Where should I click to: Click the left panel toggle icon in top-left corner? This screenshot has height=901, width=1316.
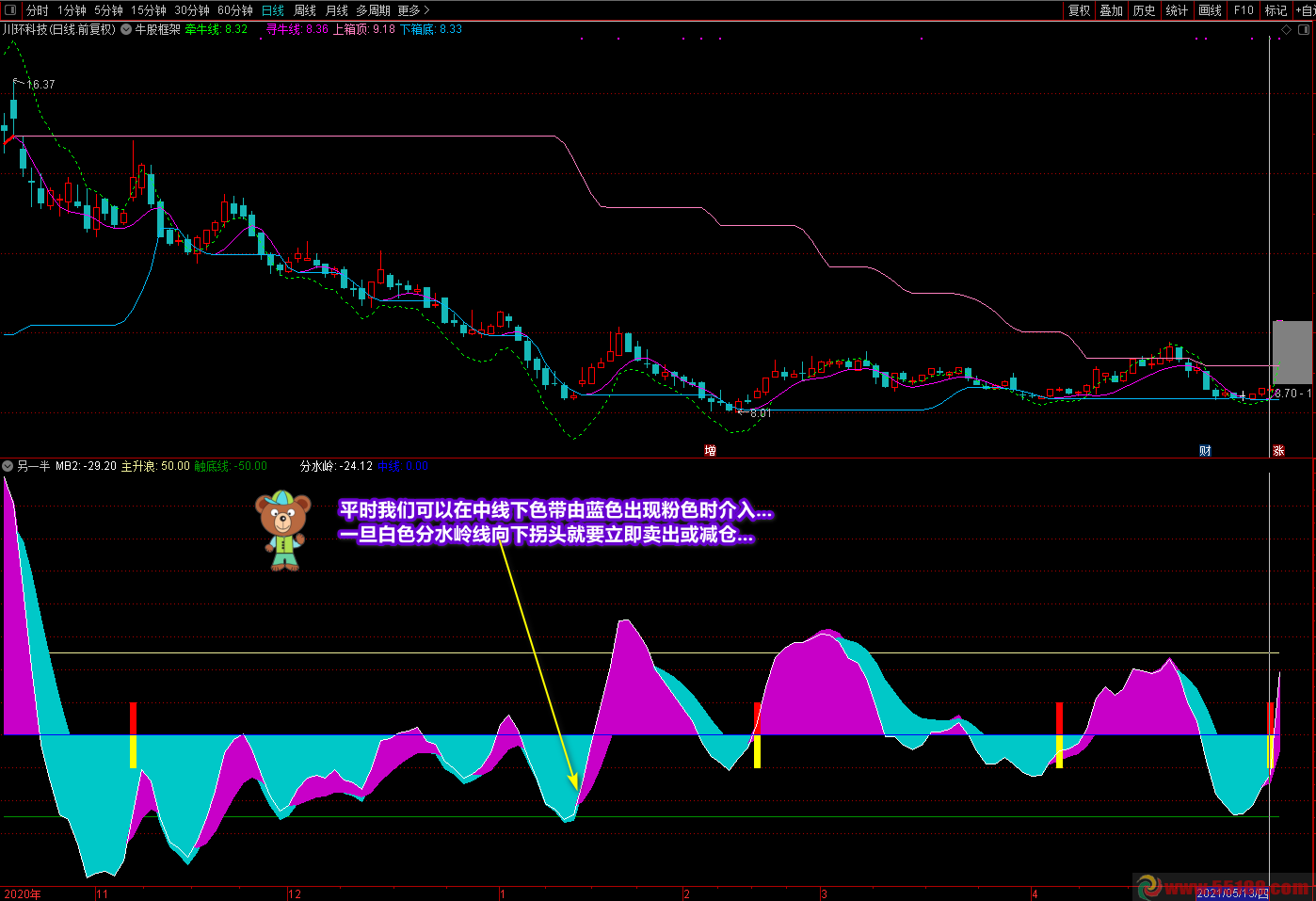(x=10, y=10)
